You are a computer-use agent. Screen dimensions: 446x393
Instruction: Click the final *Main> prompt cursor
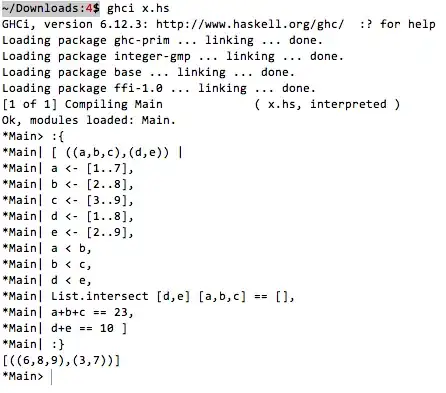click(x=52, y=377)
